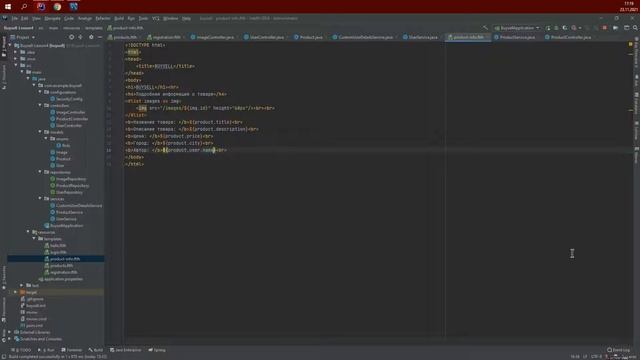Click Search Everywhere magnifier icon
The height and width of the screenshot is (360, 640).
pyautogui.click(x=636, y=28)
